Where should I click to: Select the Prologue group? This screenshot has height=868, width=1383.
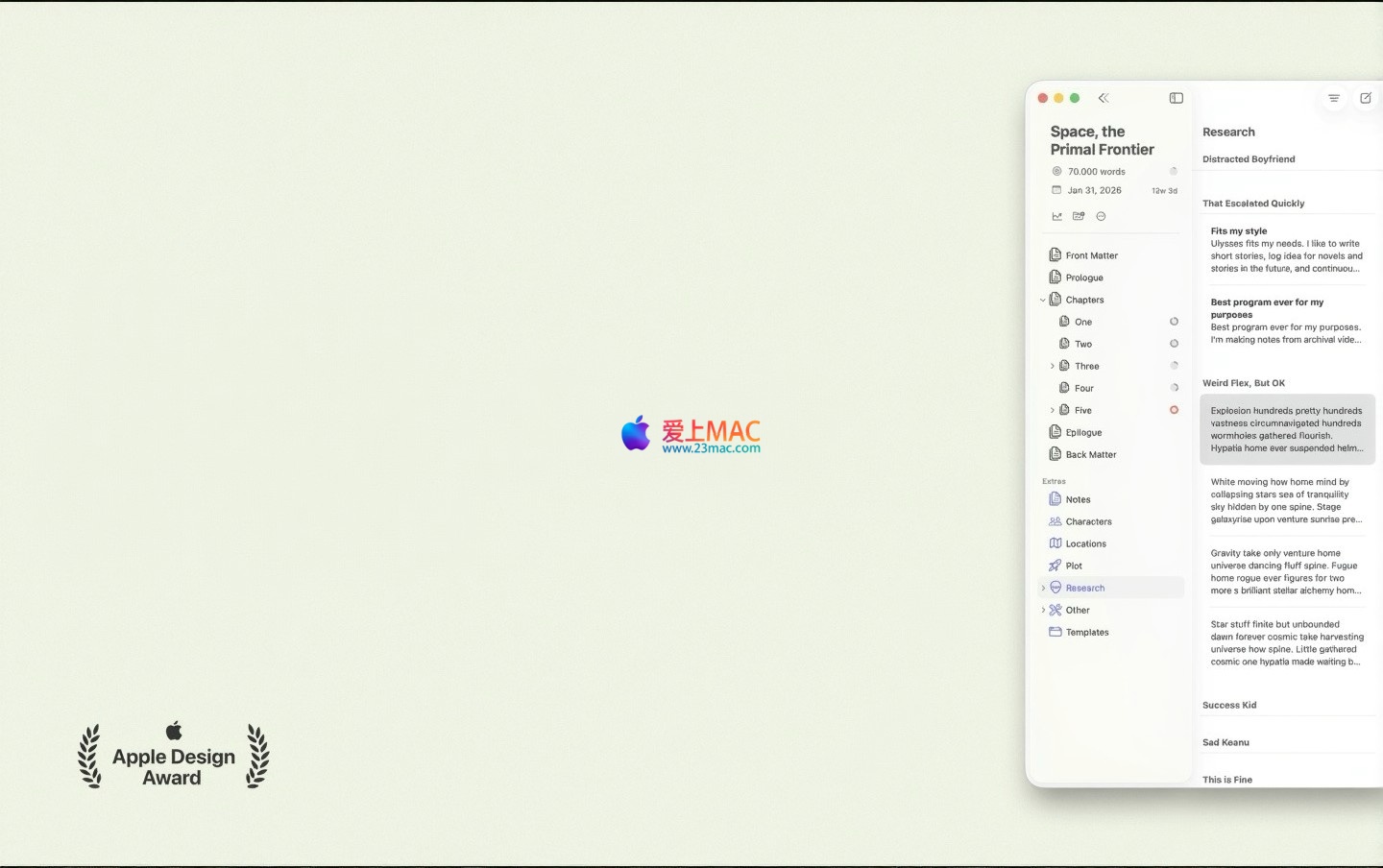1084,277
